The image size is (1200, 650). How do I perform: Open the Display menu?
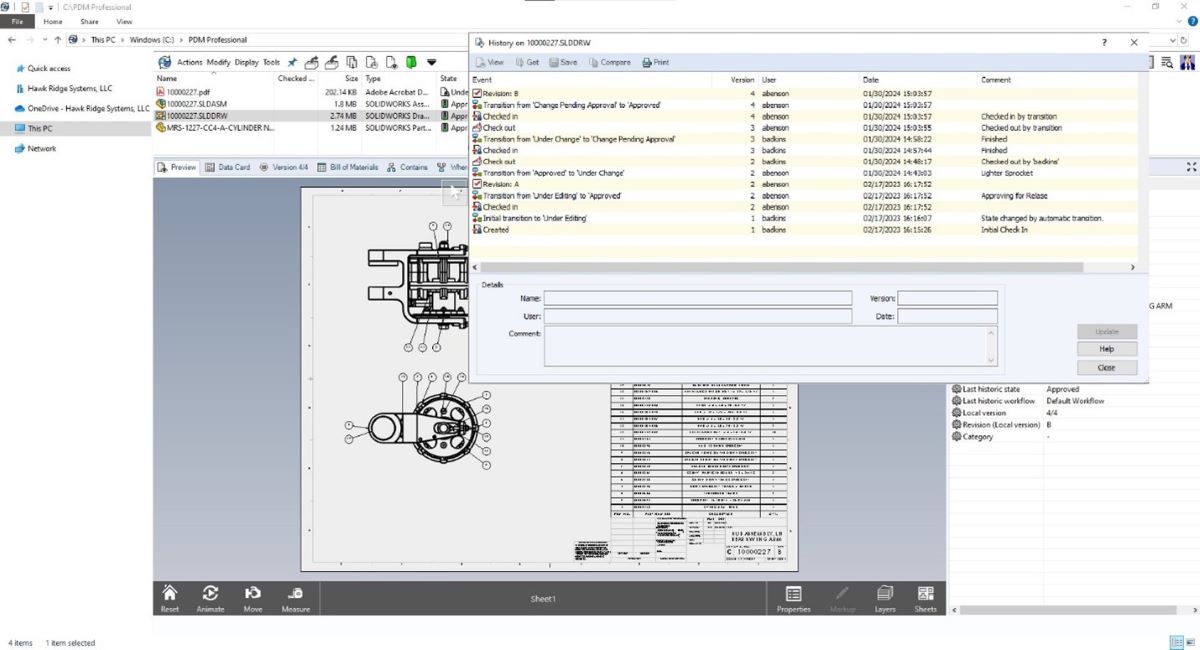coord(246,62)
